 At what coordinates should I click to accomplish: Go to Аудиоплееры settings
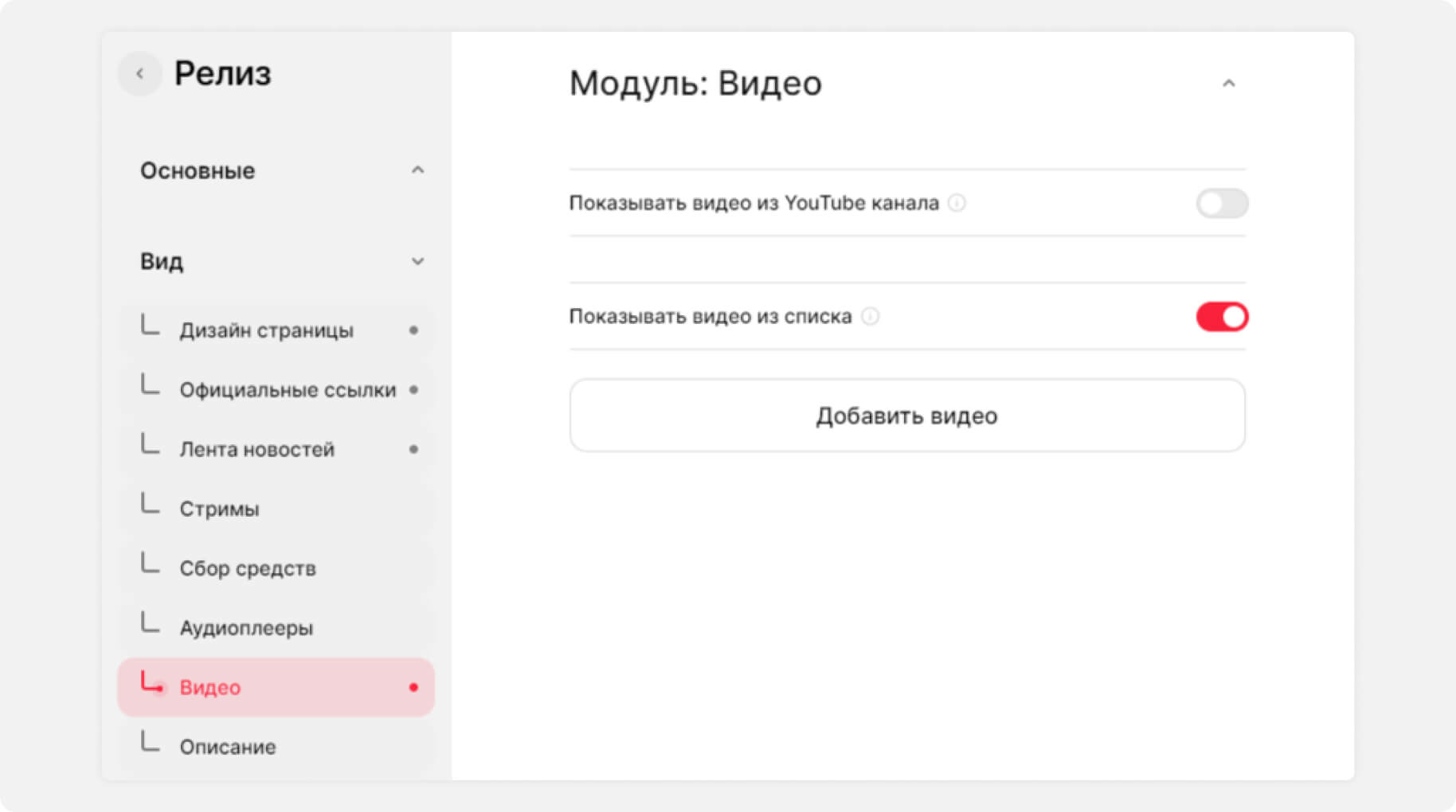[246, 628]
